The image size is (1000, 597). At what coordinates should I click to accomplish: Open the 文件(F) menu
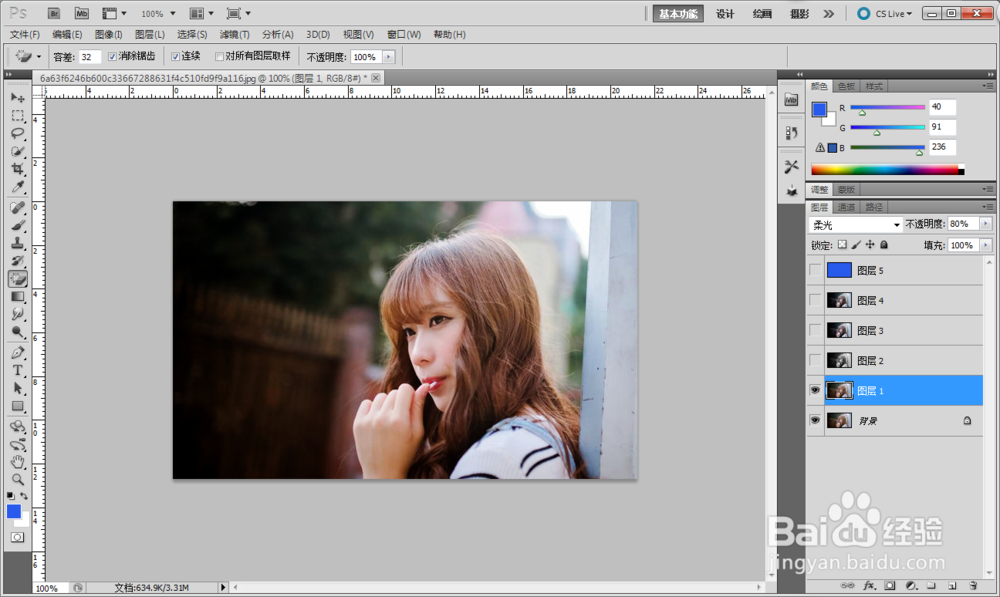point(24,34)
